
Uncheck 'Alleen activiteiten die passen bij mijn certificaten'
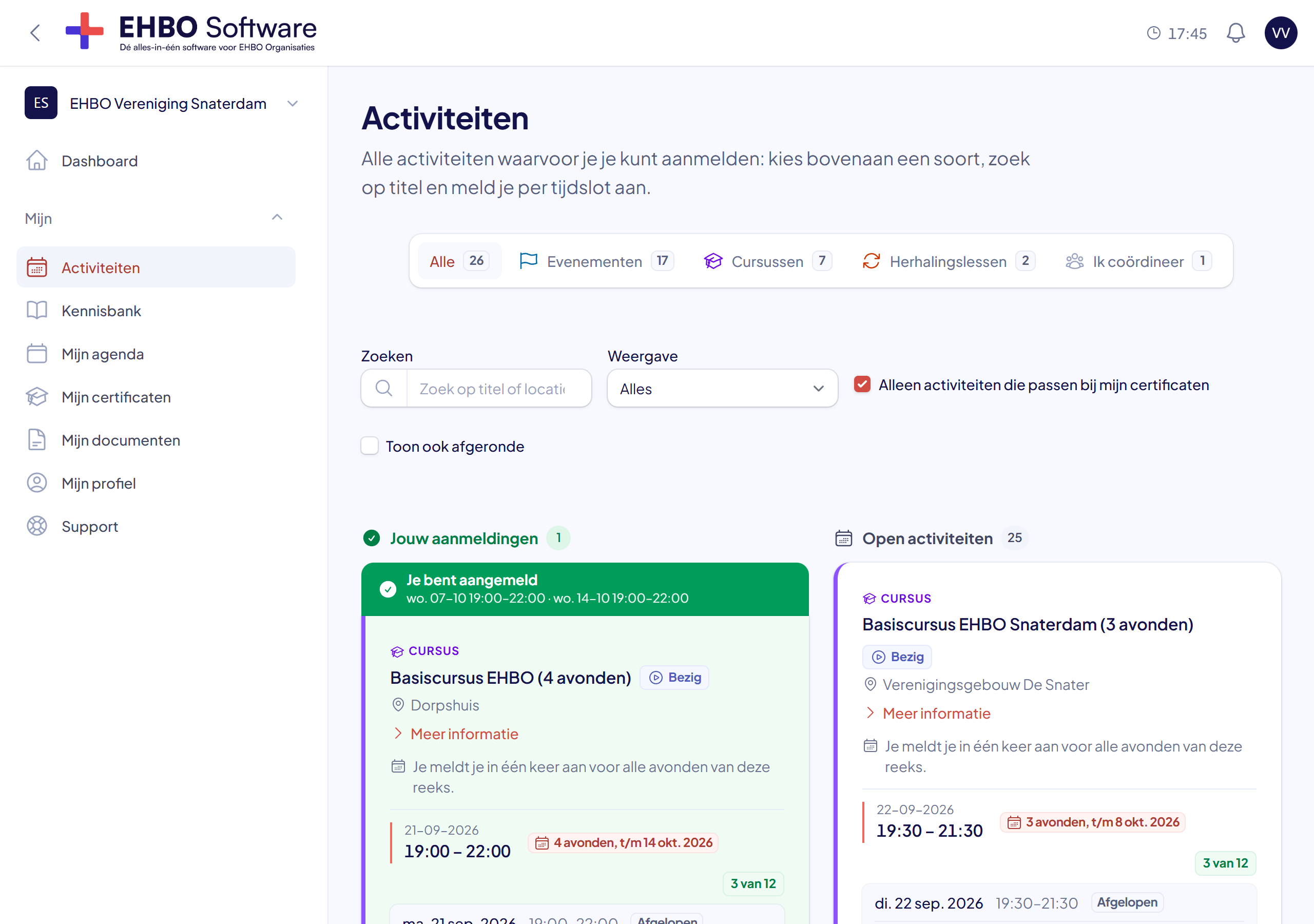[x=862, y=384]
